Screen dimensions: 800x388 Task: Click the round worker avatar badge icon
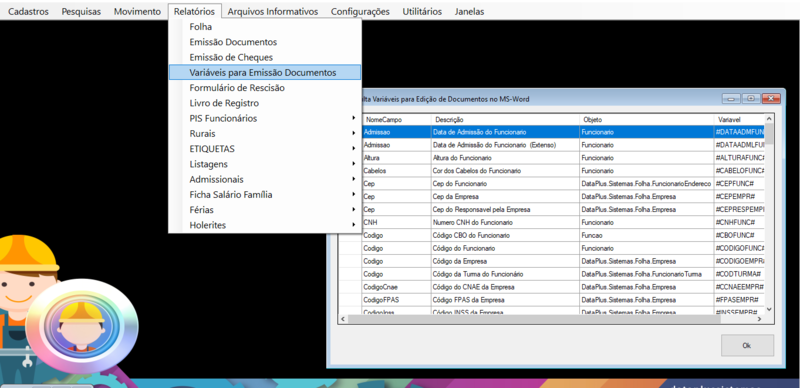pos(82,326)
